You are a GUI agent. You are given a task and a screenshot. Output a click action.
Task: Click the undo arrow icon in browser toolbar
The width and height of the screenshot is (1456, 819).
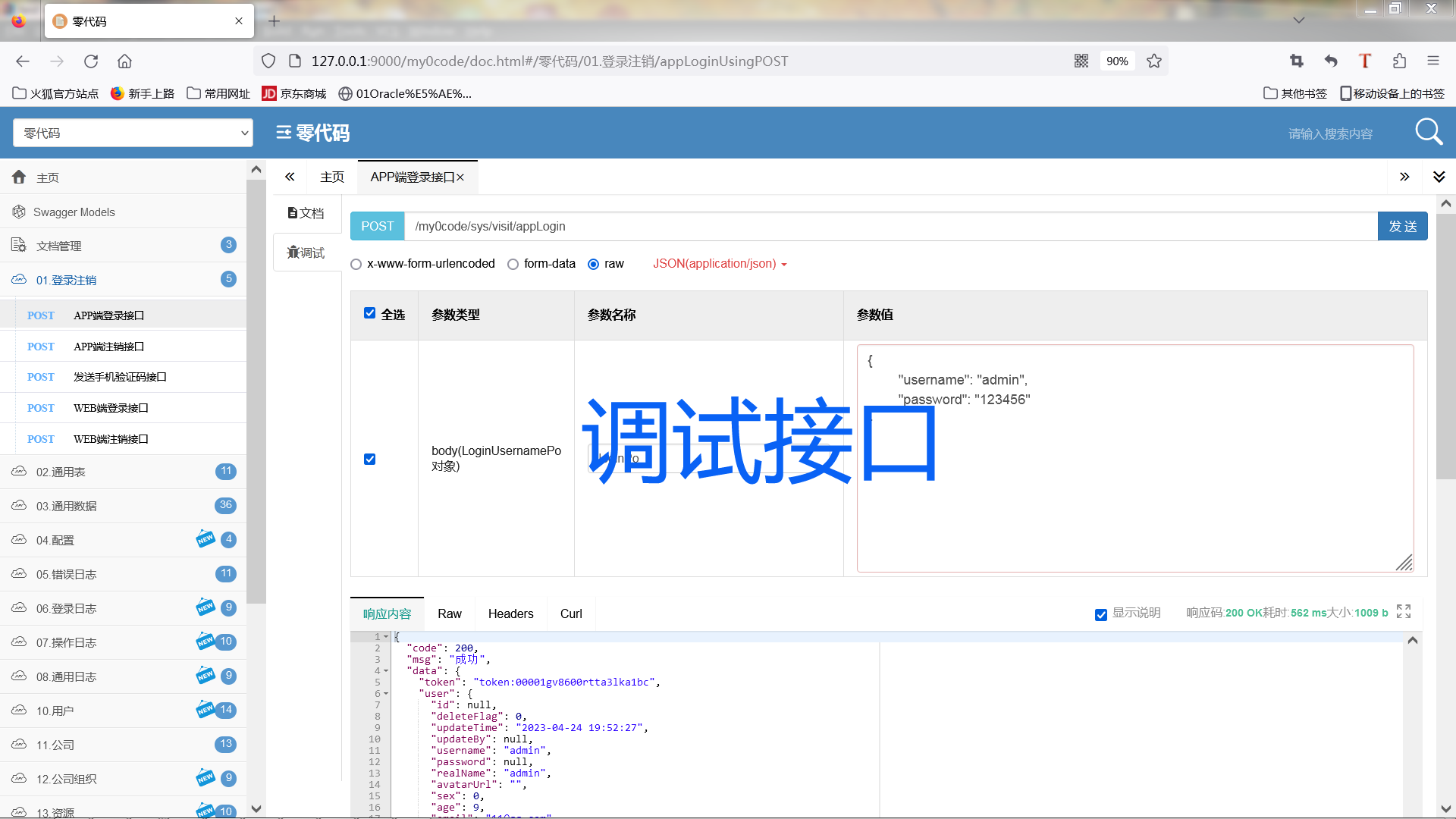tap(1331, 61)
